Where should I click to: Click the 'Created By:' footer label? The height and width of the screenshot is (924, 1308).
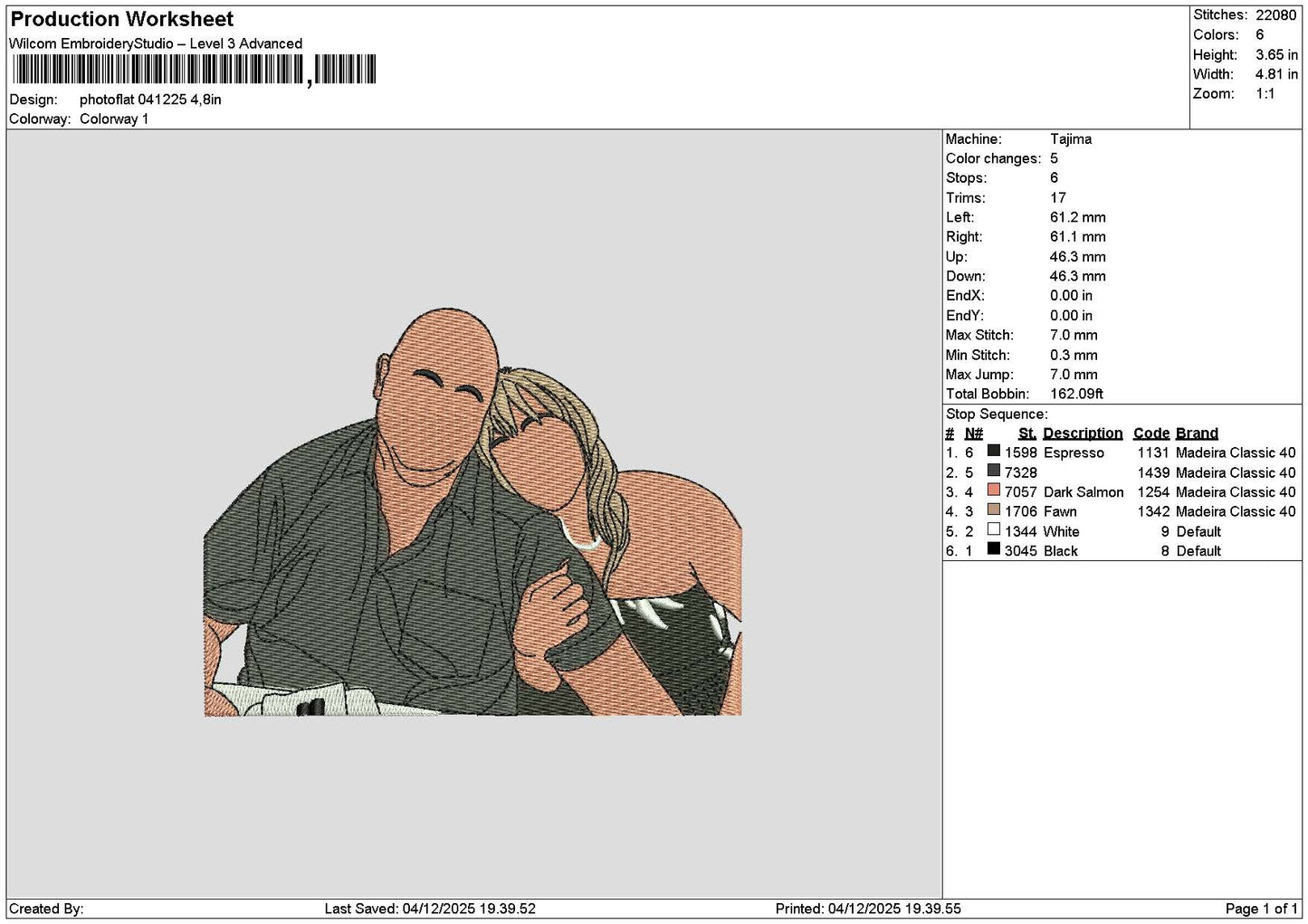(x=46, y=909)
